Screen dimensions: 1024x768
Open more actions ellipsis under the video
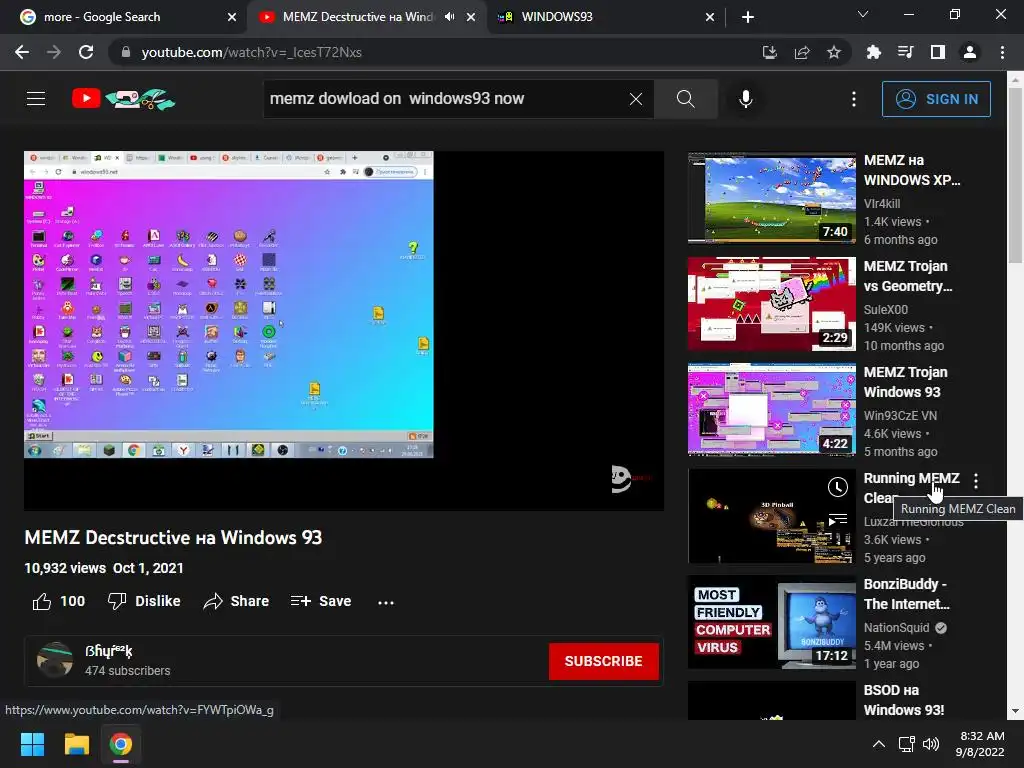click(386, 602)
